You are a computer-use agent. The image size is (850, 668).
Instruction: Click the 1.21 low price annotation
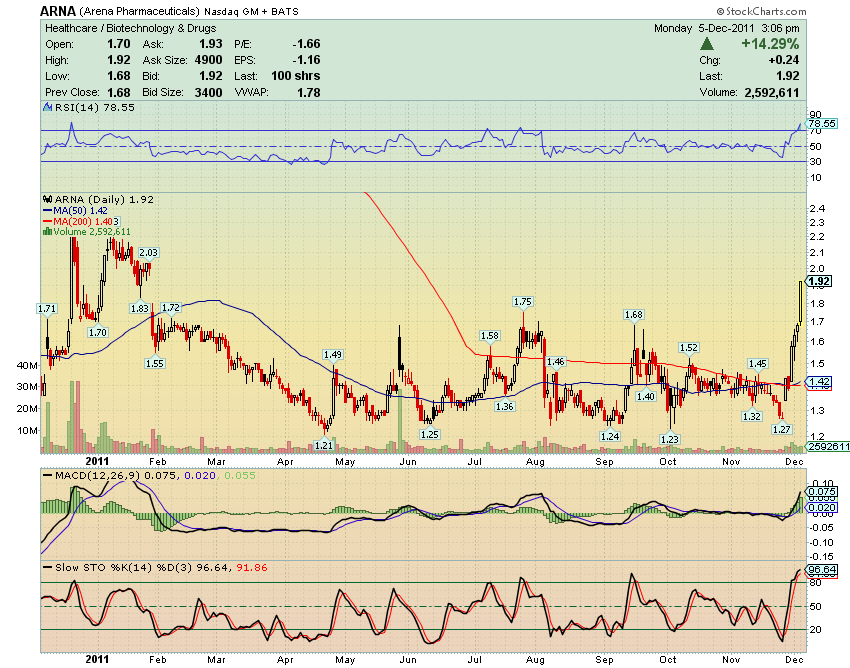pyautogui.click(x=324, y=445)
